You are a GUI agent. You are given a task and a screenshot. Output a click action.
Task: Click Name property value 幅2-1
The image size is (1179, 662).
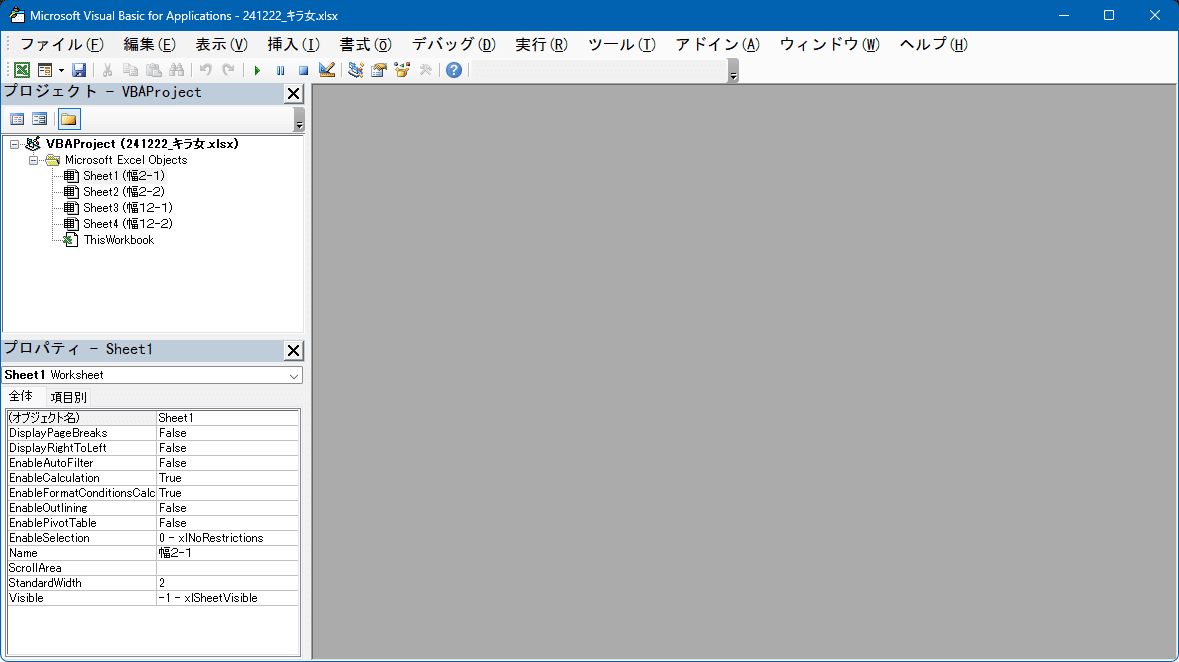point(227,553)
